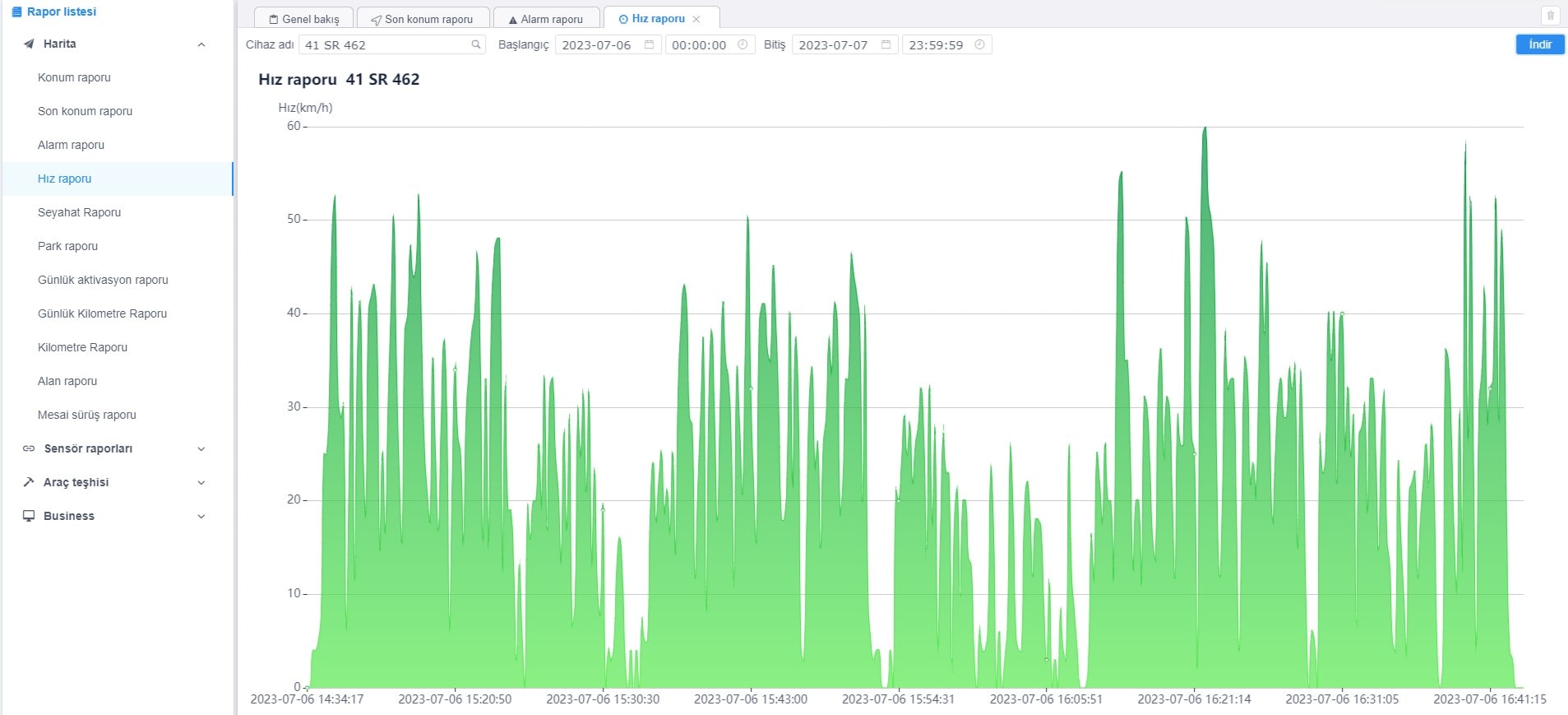
Task: Open the start time clock icon
Action: pos(742,44)
